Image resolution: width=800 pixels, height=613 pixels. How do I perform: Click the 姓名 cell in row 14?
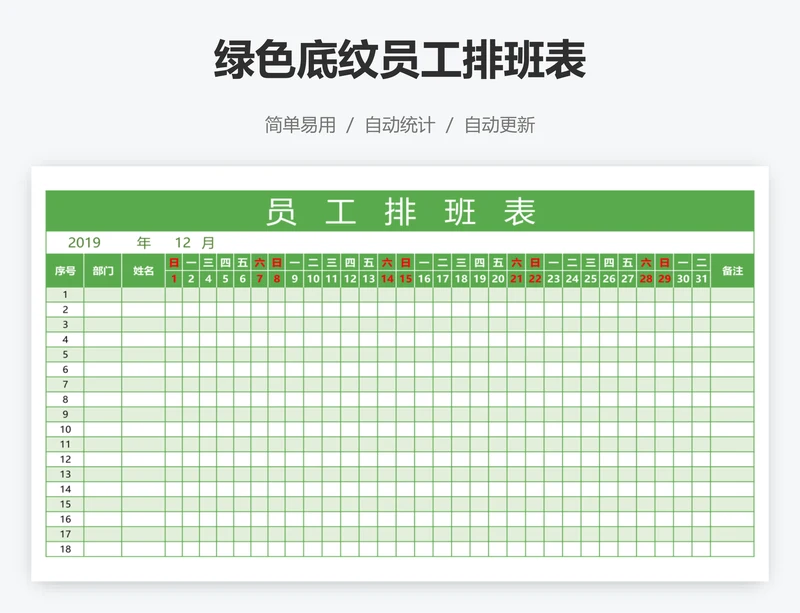coord(143,489)
